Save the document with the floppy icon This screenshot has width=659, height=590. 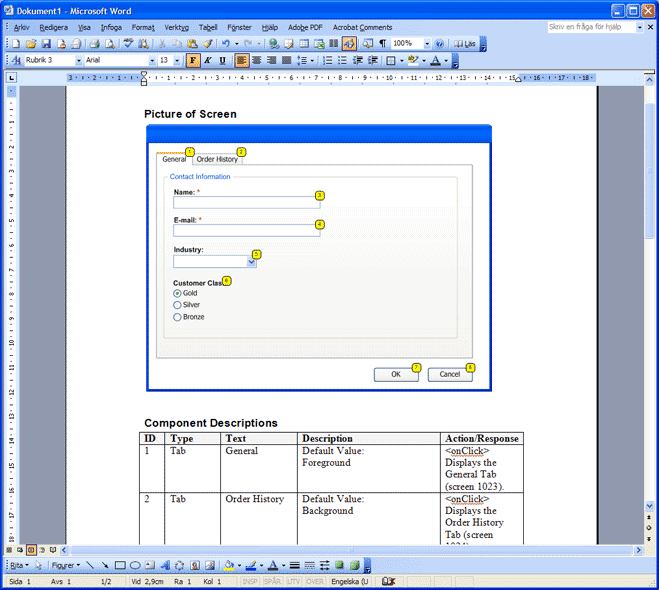(46, 44)
